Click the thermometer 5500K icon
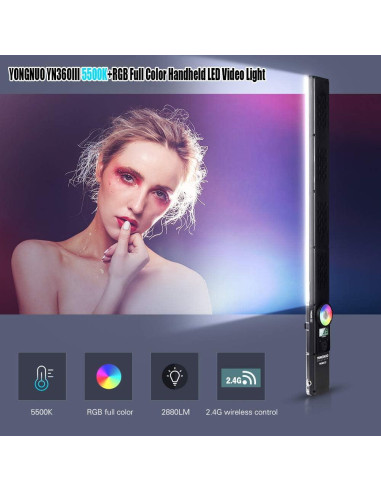 coord(42,376)
